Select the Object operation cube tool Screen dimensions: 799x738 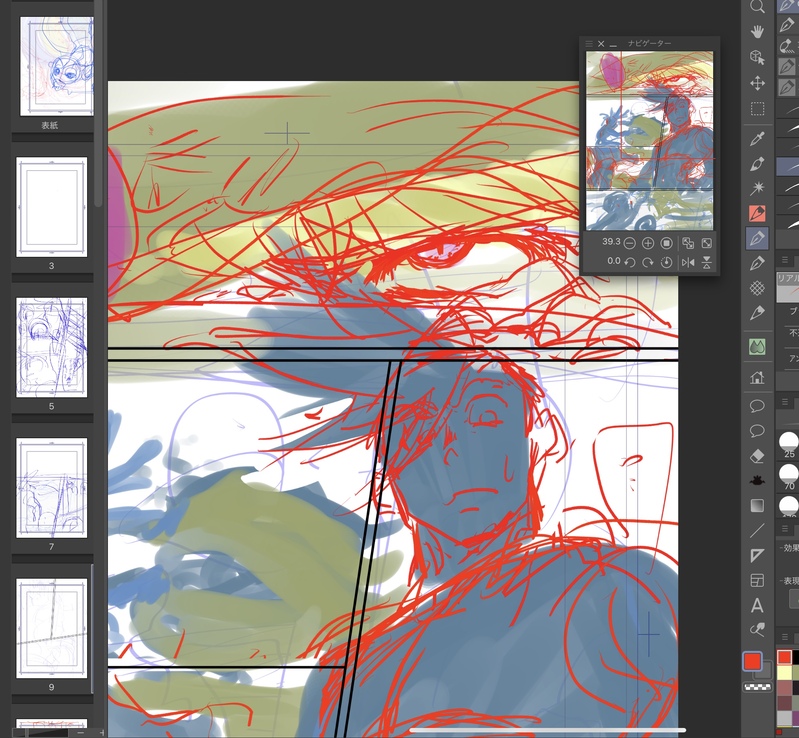click(757, 57)
